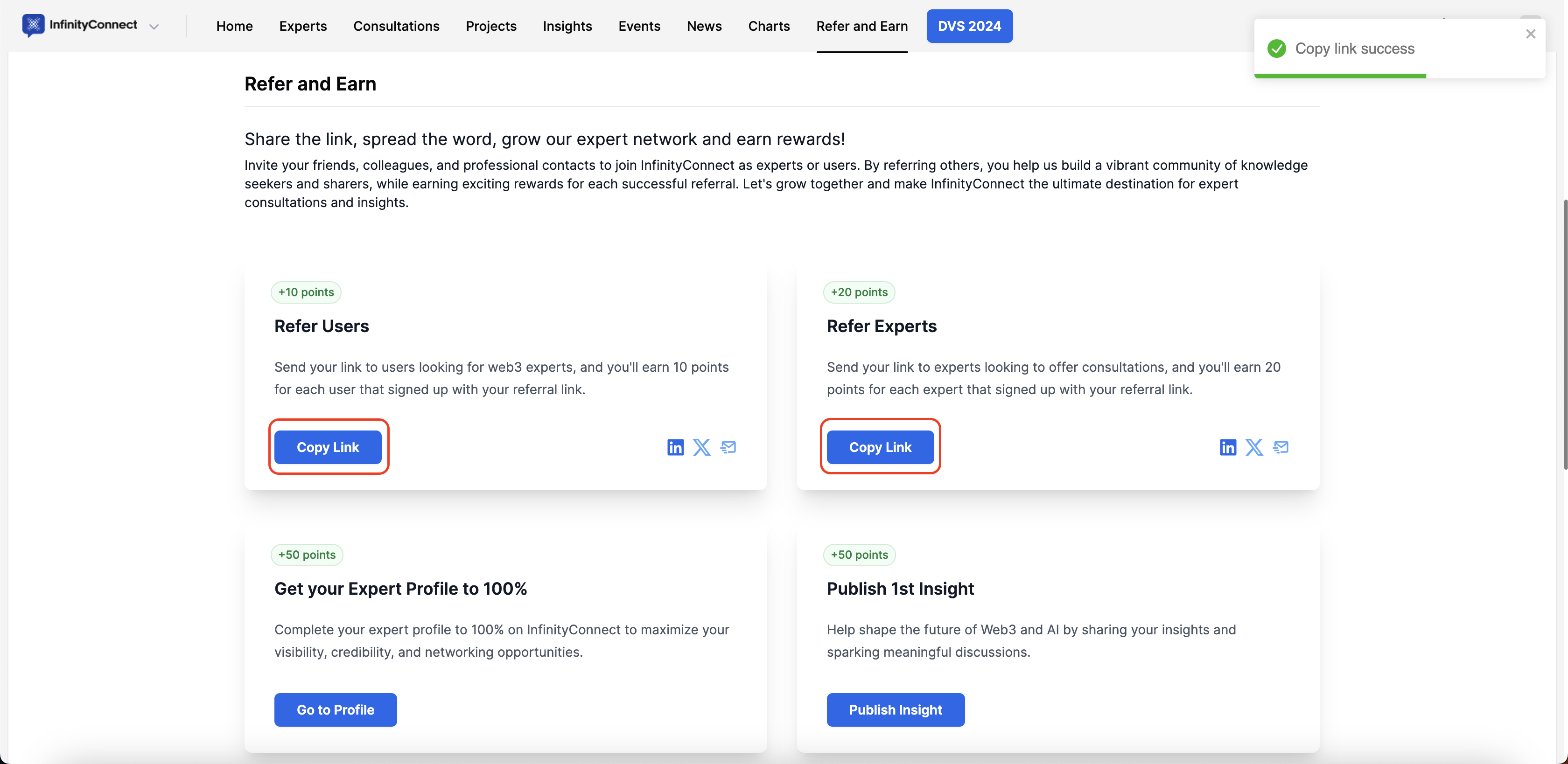The width and height of the screenshot is (1568, 764).
Task: Copy the Refer Experts link
Action: tap(880, 447)
